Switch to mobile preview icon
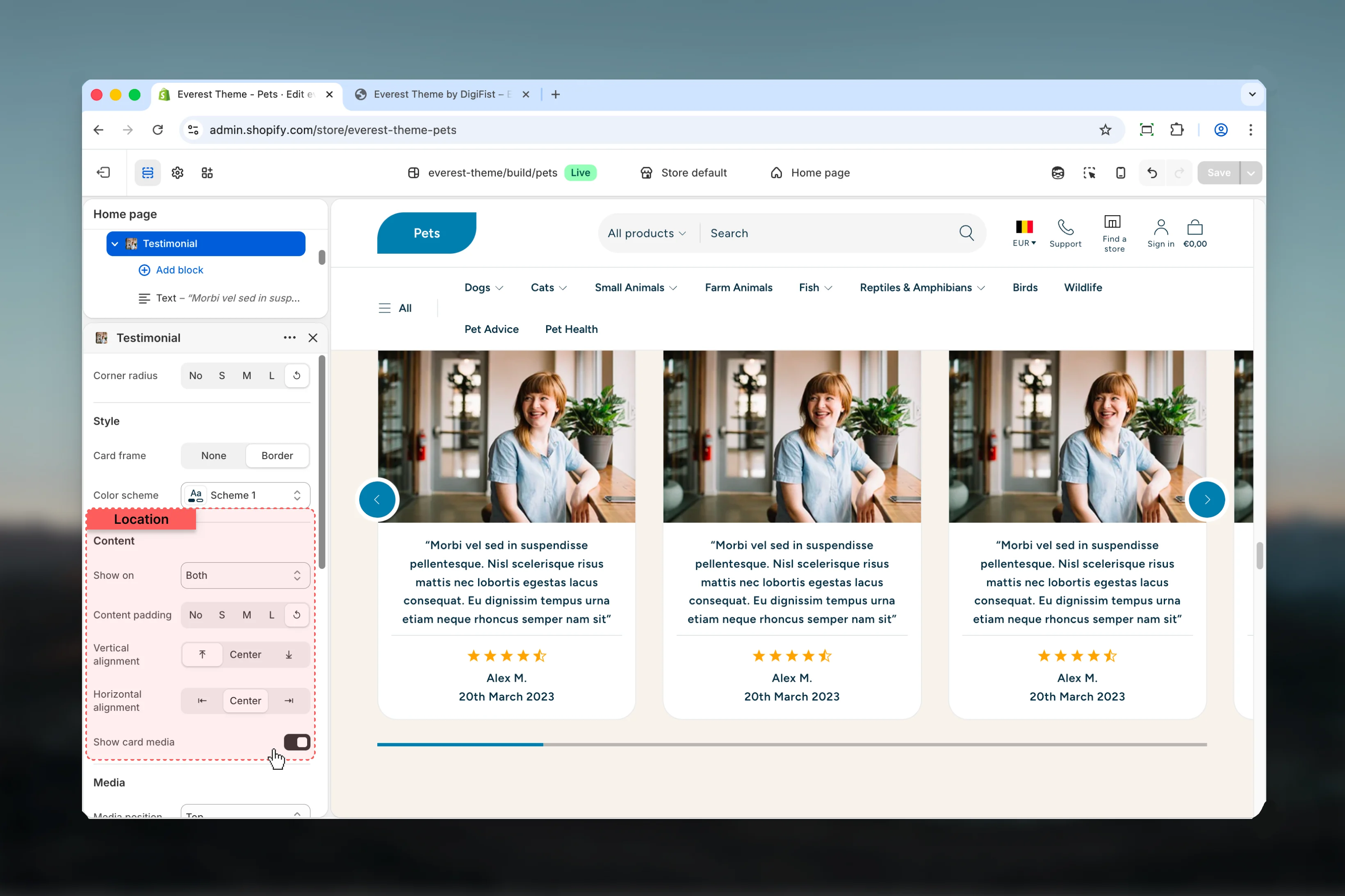This screenshot has width=1345, height=896. (x=1120, y=173)
